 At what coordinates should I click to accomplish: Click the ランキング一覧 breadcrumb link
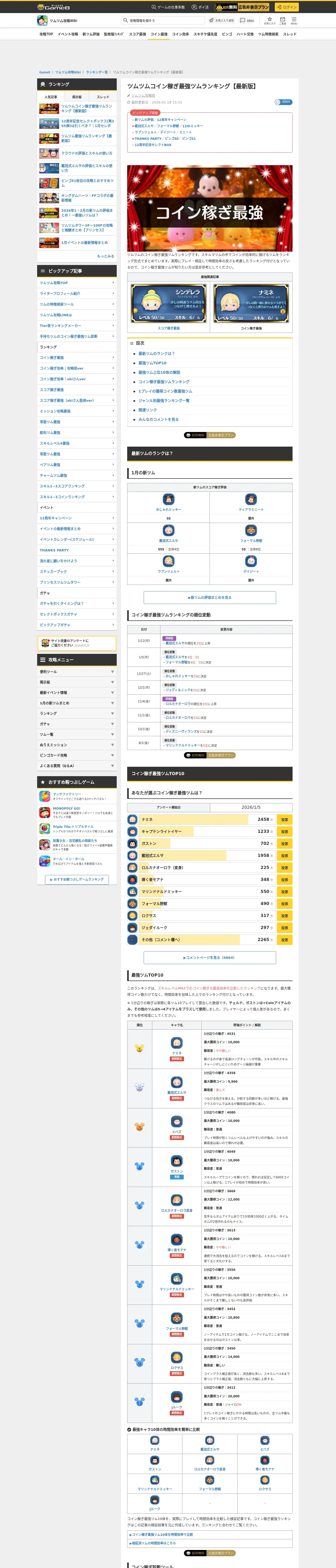coord(97,72)
